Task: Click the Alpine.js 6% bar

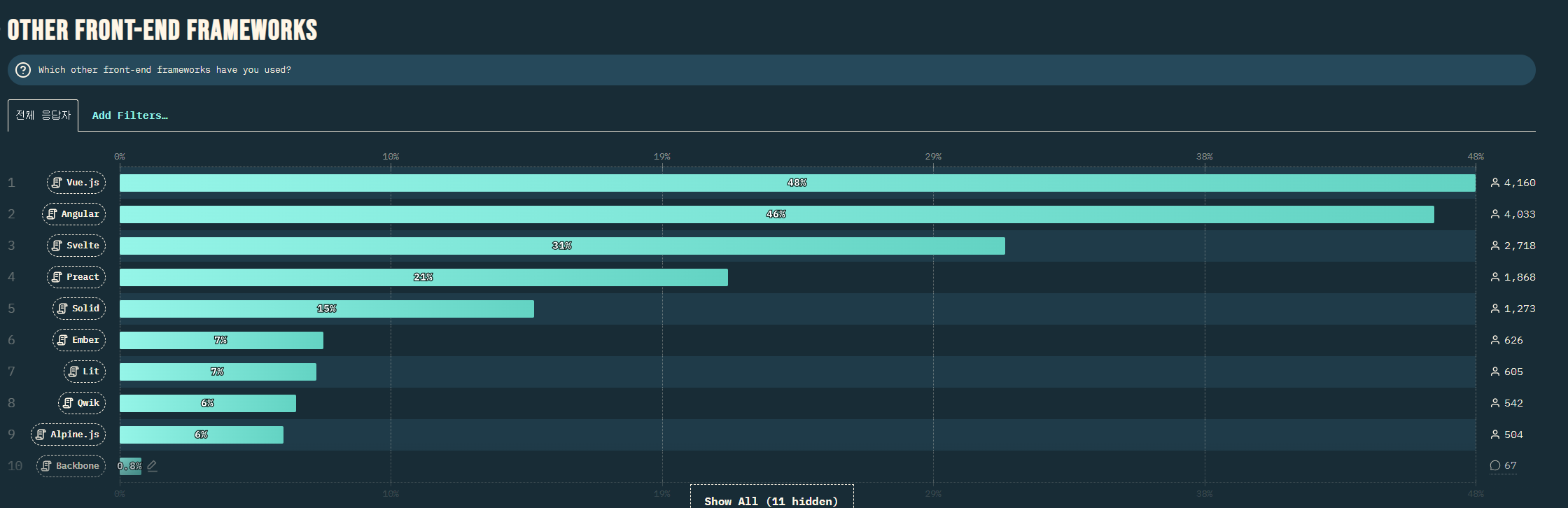Action: [x=202, y=435]
